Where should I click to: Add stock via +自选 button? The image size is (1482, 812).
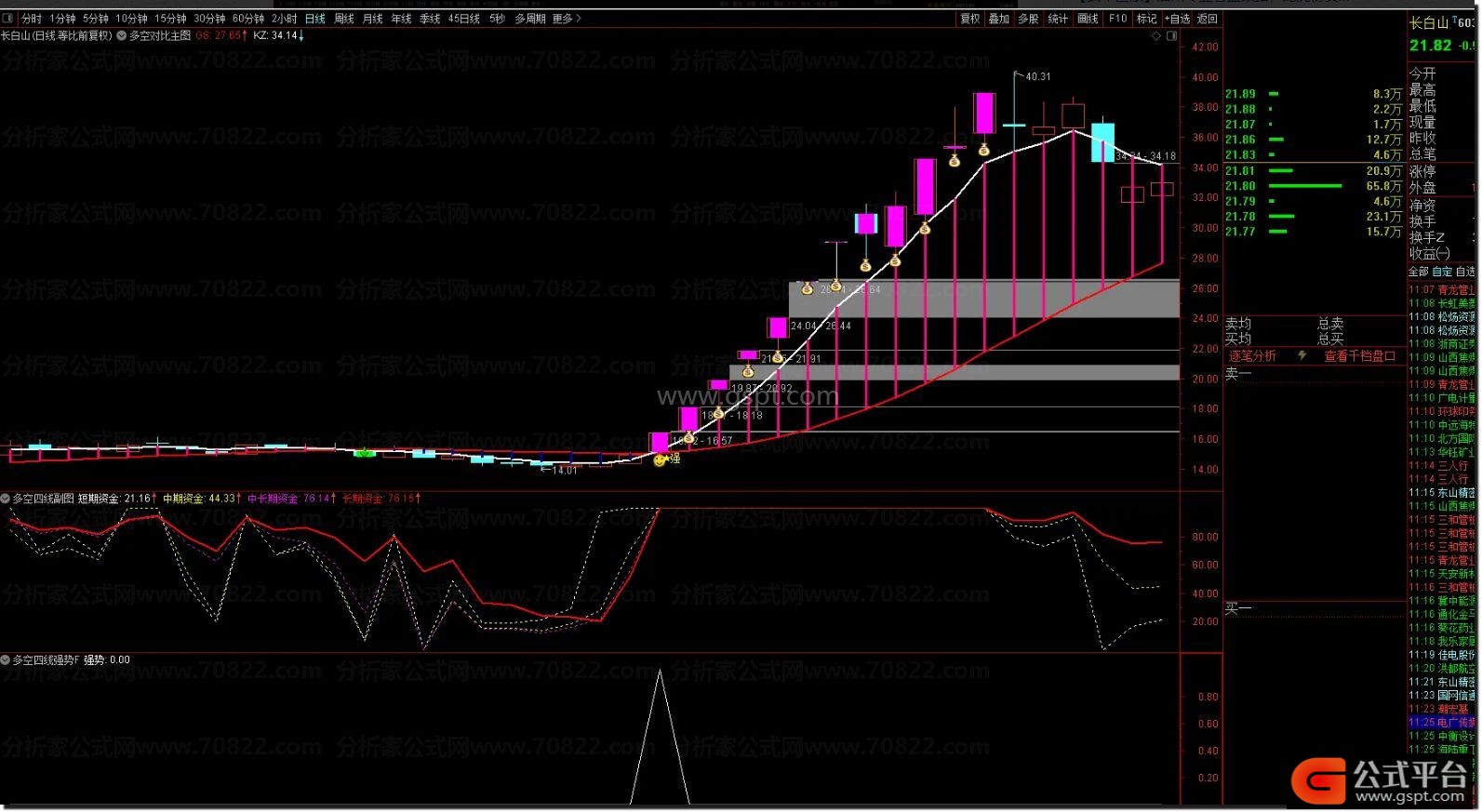tap(1177, 19)
